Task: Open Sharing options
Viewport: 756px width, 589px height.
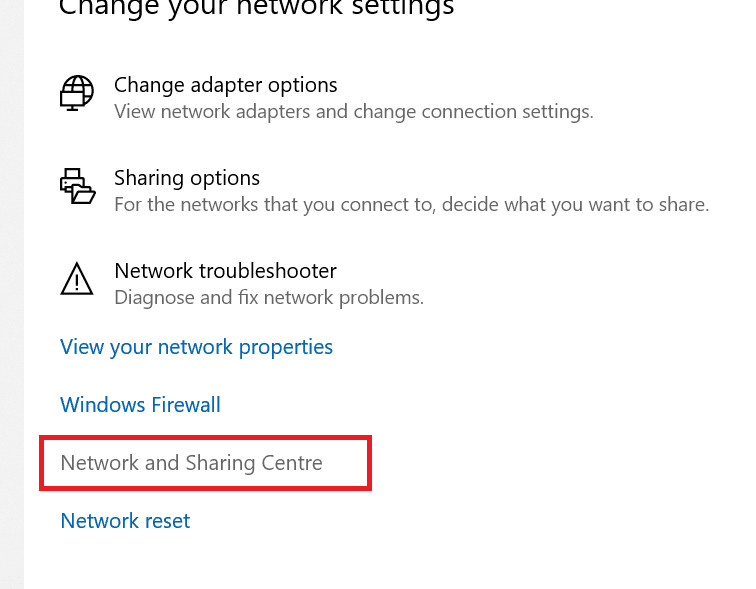Action: [187, 178]
